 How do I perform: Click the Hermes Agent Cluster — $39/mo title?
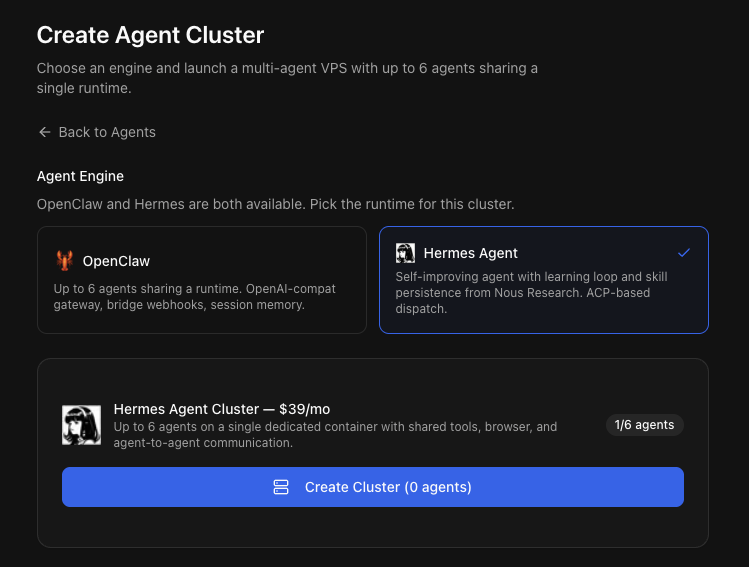pos(222,409)
